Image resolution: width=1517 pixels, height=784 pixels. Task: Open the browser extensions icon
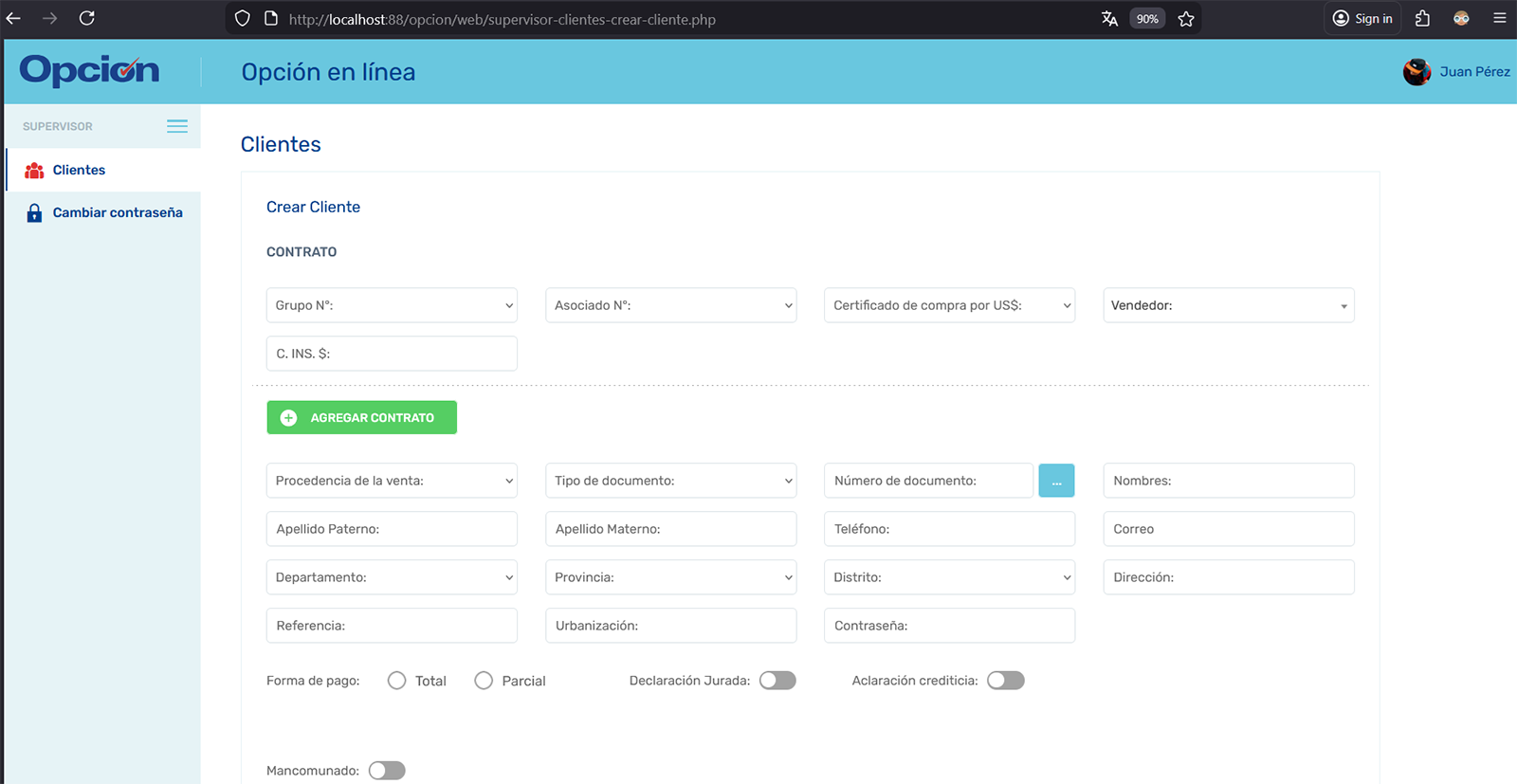1422,18
